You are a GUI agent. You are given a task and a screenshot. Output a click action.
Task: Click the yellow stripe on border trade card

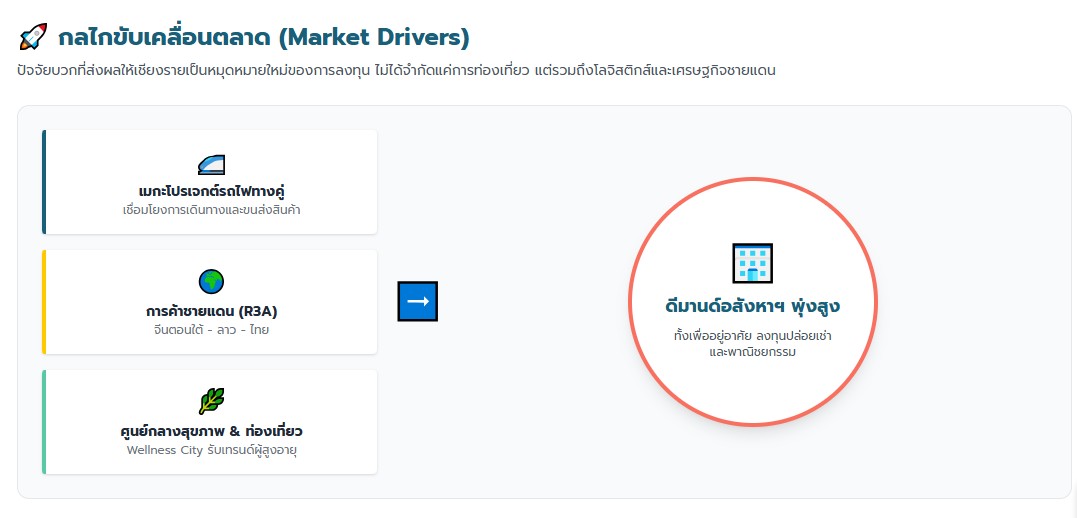click(44, 301)
